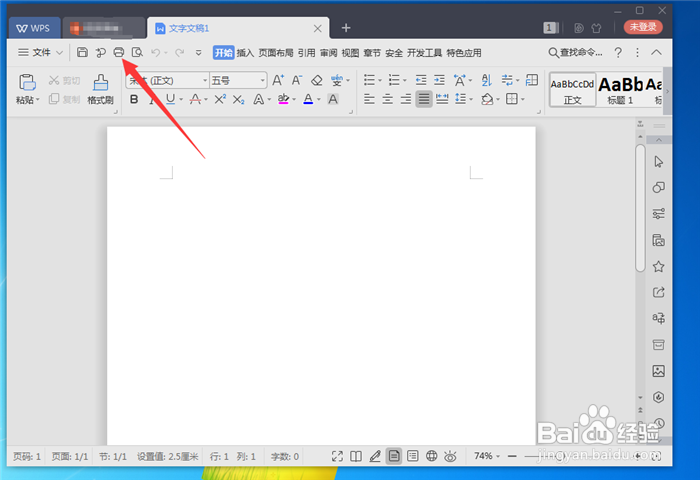
Task: Switch to the WPS home tab
Action: click(34, 28)
